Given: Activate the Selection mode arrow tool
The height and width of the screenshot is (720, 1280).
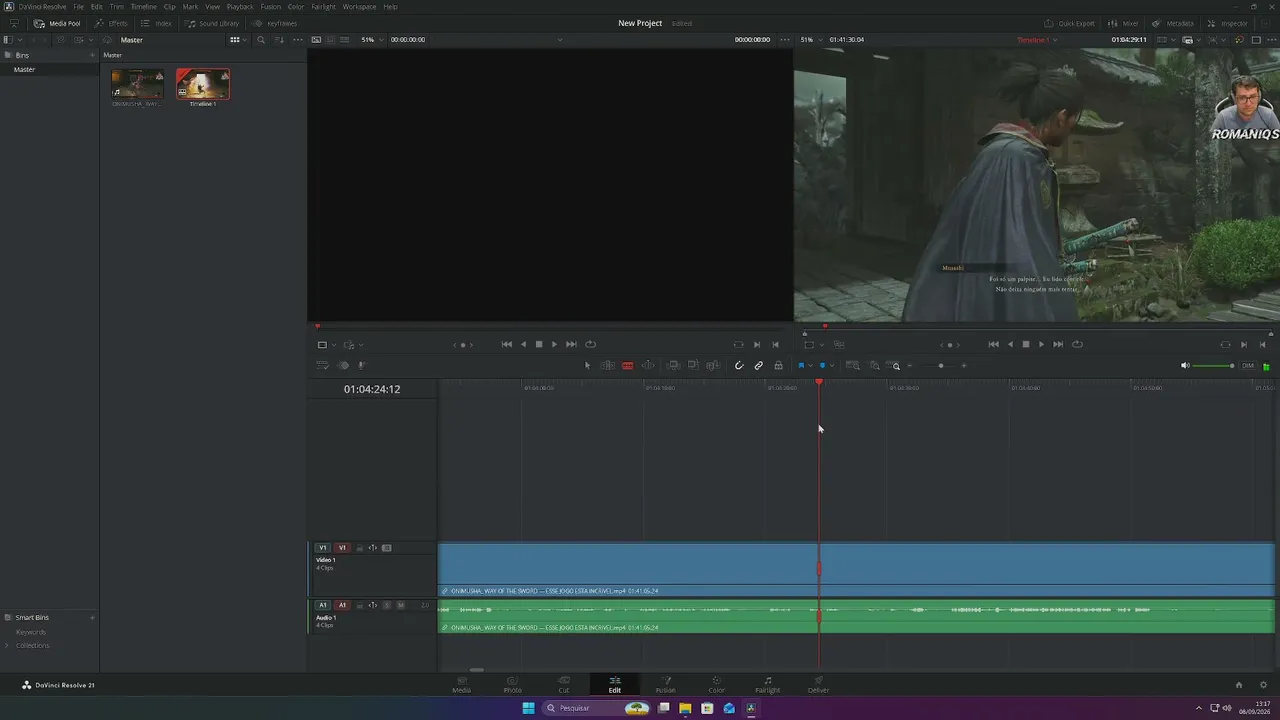Looking at the screenshot, I should click(588, 366).
